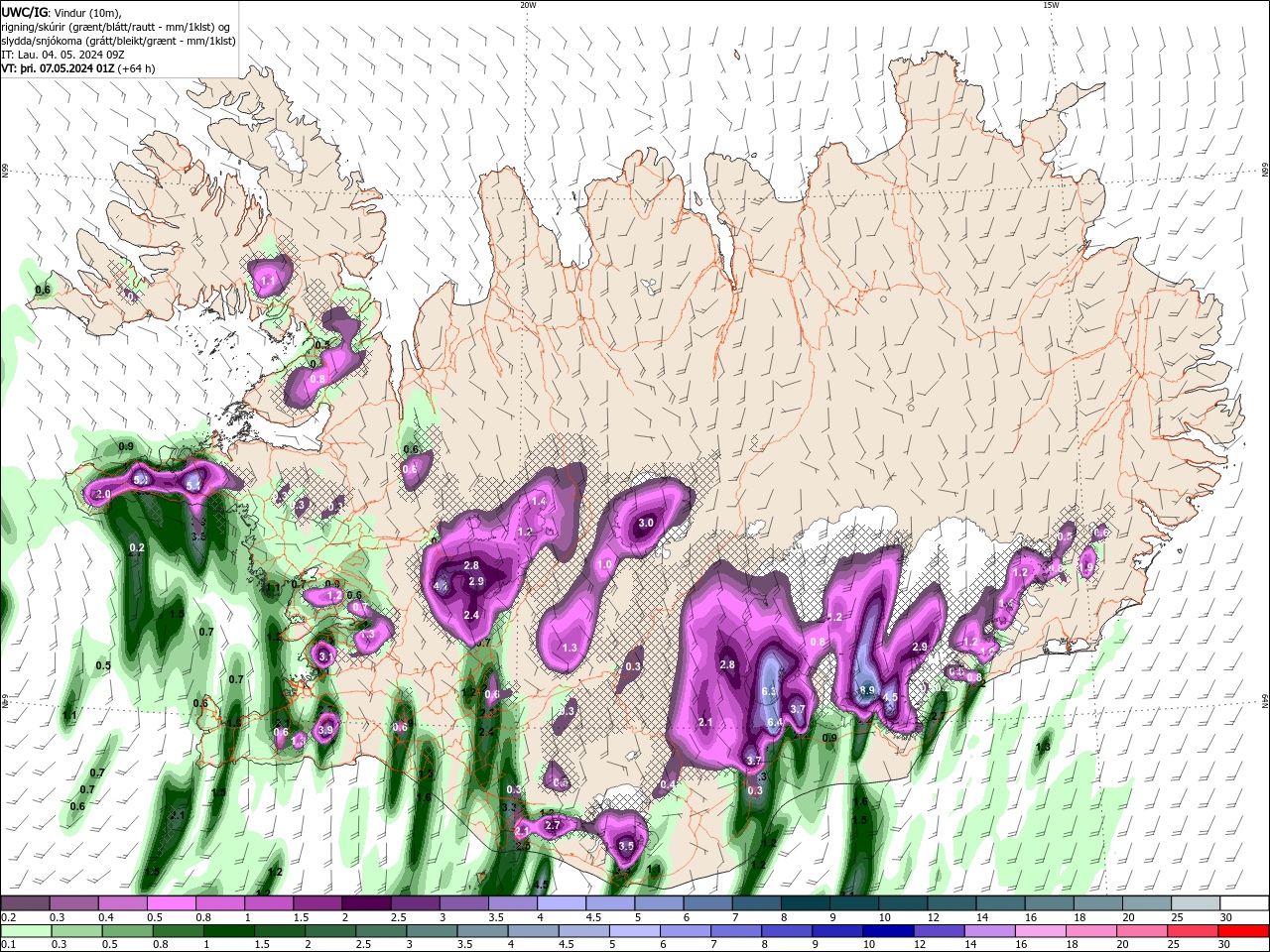Click the 'UWC/IG: Vindur (10m)' title text

60,11
